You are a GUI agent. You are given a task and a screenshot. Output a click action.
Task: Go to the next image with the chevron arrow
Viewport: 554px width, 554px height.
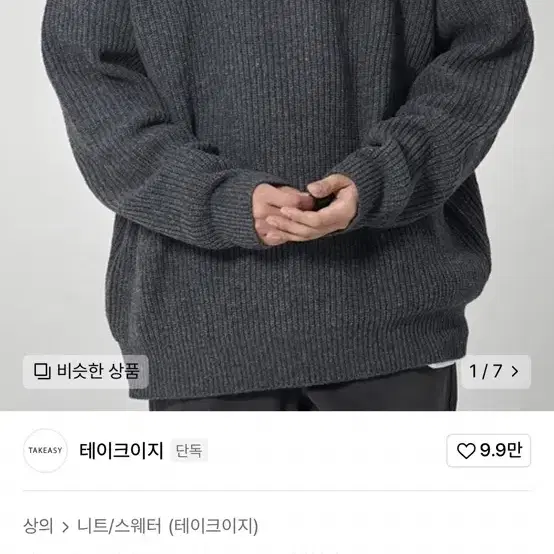515,371
